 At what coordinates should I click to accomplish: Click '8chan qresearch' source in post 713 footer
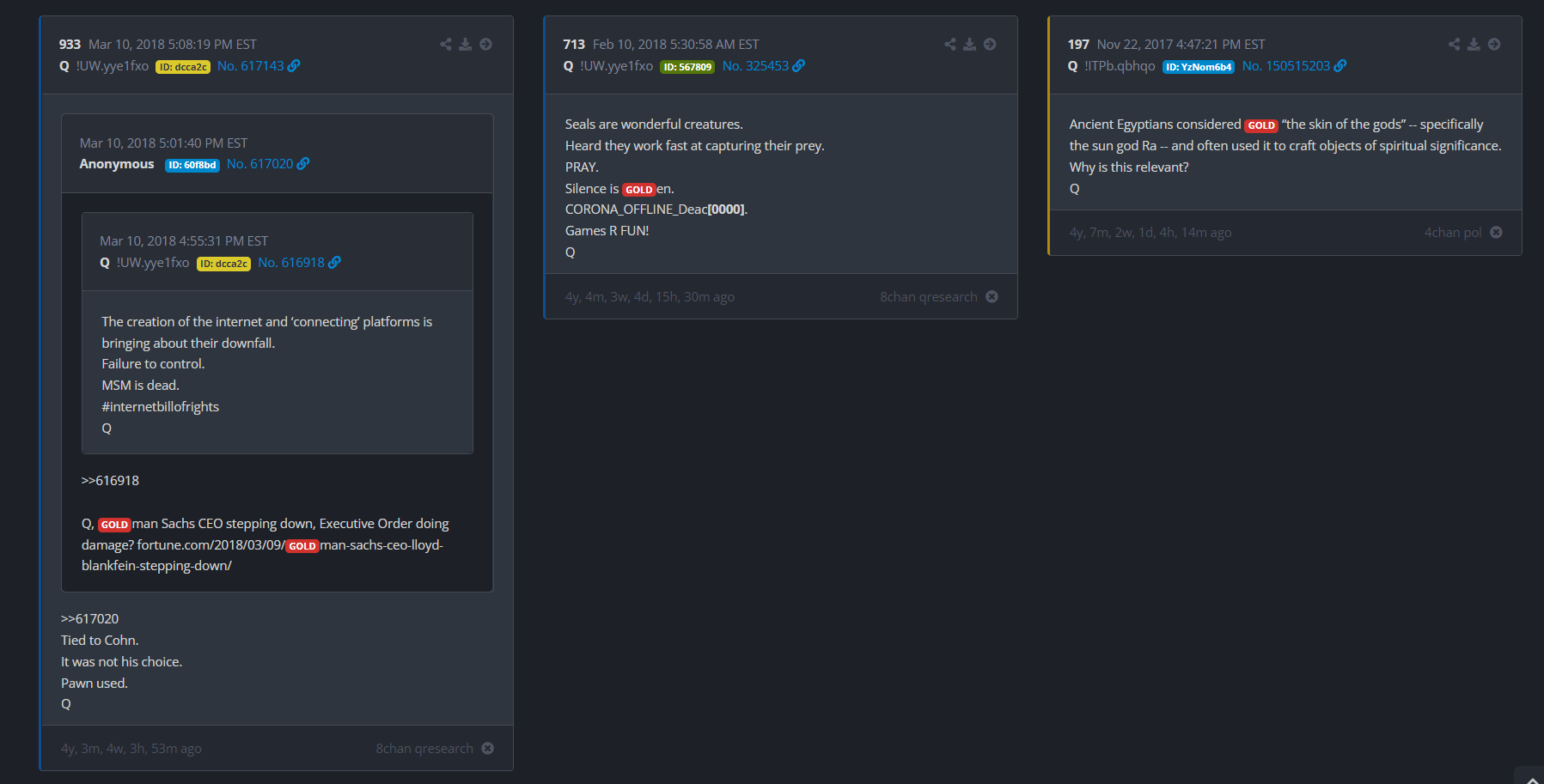click(929, 296)
